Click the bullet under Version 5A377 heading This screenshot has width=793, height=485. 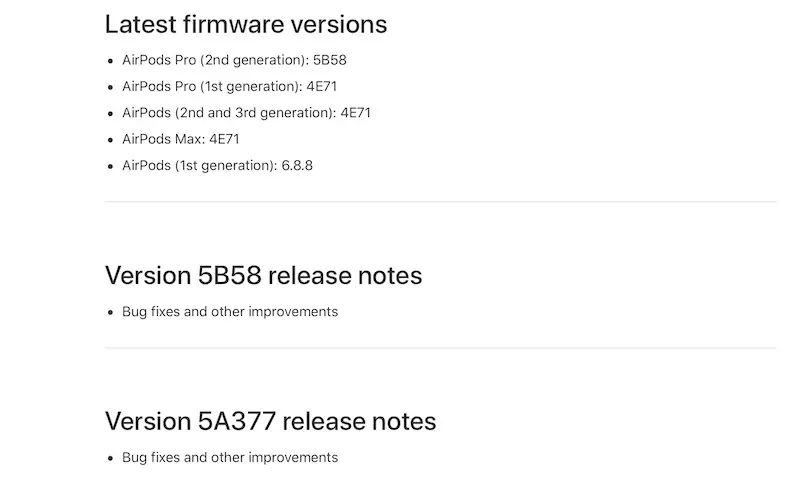pos(110,459)
